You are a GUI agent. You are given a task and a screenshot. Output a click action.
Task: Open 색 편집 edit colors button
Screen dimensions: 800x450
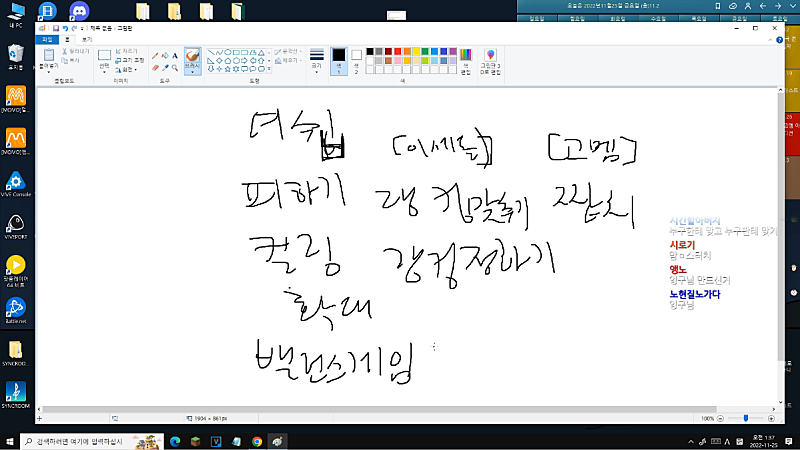coord(465,61)
